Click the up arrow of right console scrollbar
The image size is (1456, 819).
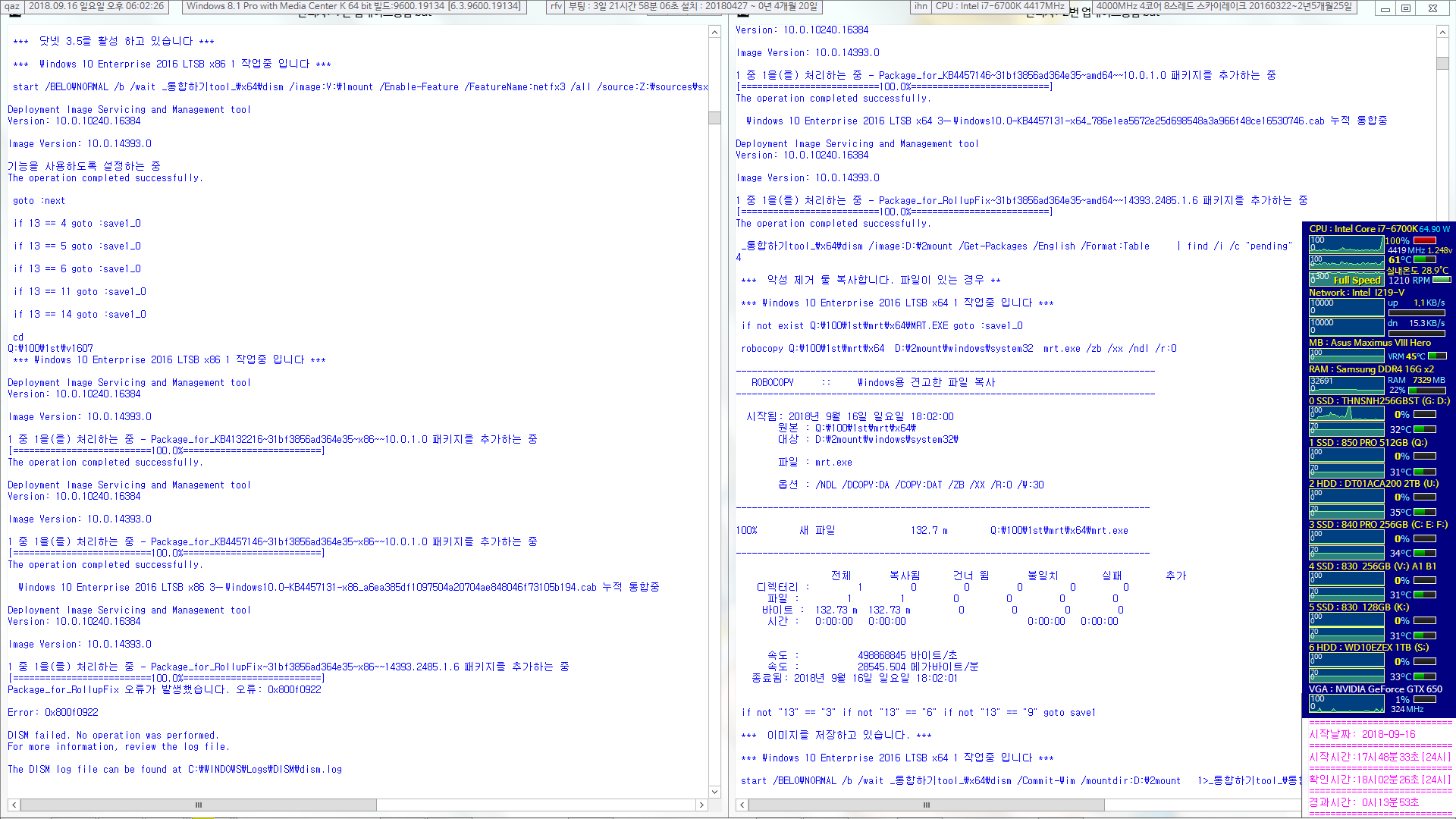click(1442, 33)
